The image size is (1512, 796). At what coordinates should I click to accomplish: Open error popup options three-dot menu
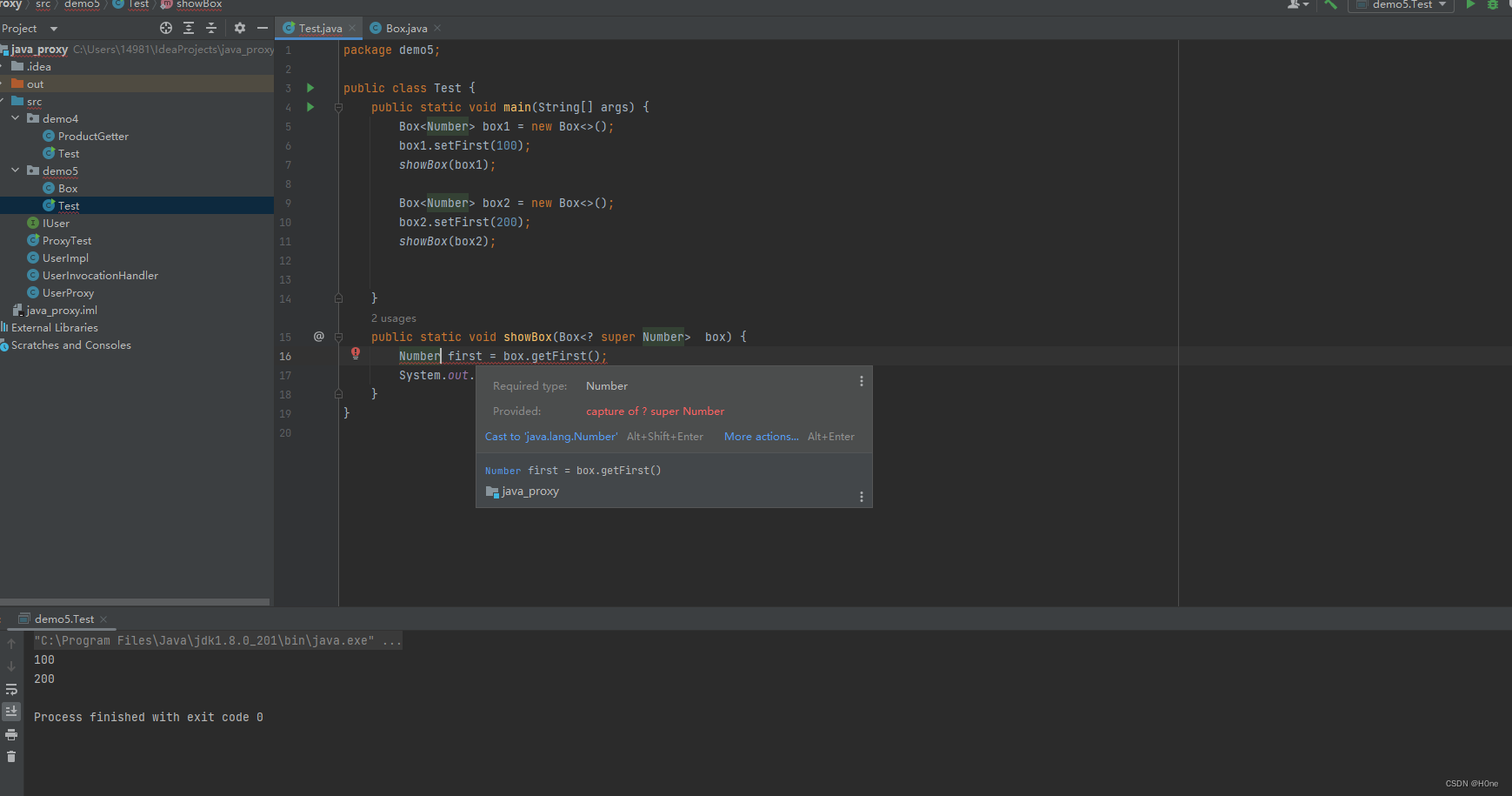click(x=862, y=381)
